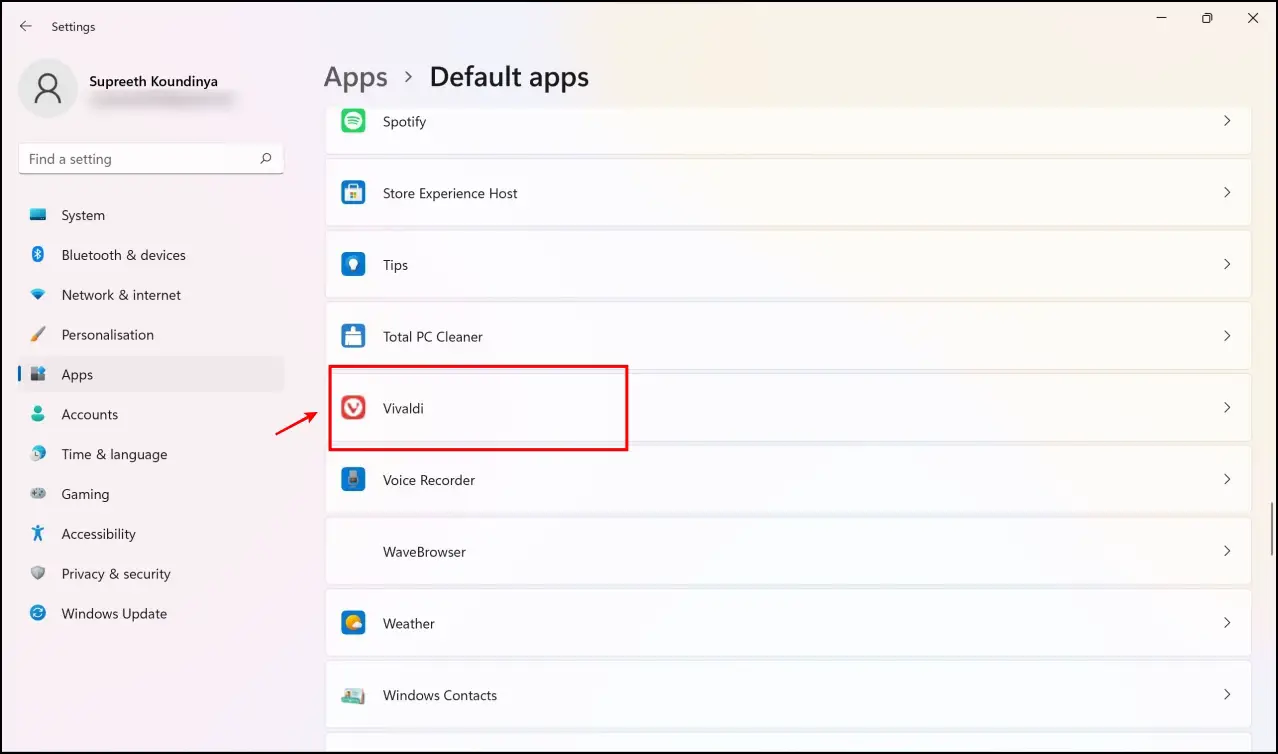Click the Personalisation brush icon
1278x754 pixels.
[x=38, y=335]
